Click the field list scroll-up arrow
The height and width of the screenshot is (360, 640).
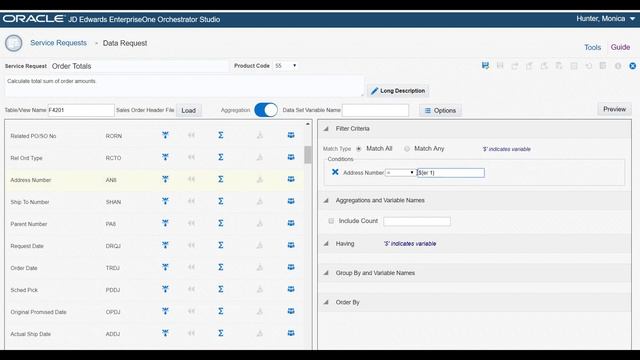(308, 124)
